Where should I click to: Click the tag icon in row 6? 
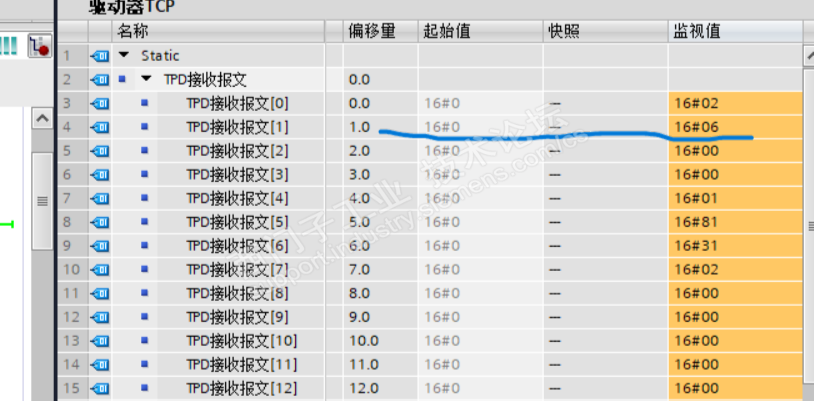point(100,175)
